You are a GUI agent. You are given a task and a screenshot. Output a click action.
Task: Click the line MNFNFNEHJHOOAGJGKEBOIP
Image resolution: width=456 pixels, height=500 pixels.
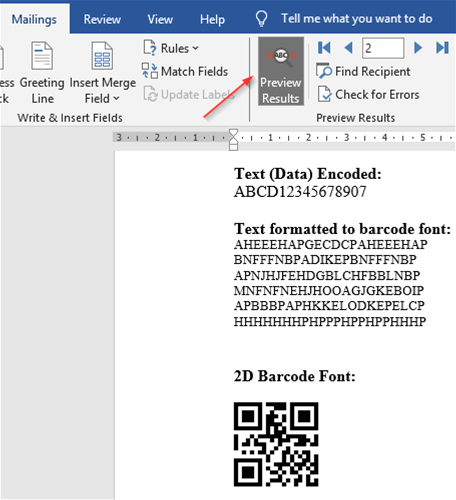(x=329, y=291)
